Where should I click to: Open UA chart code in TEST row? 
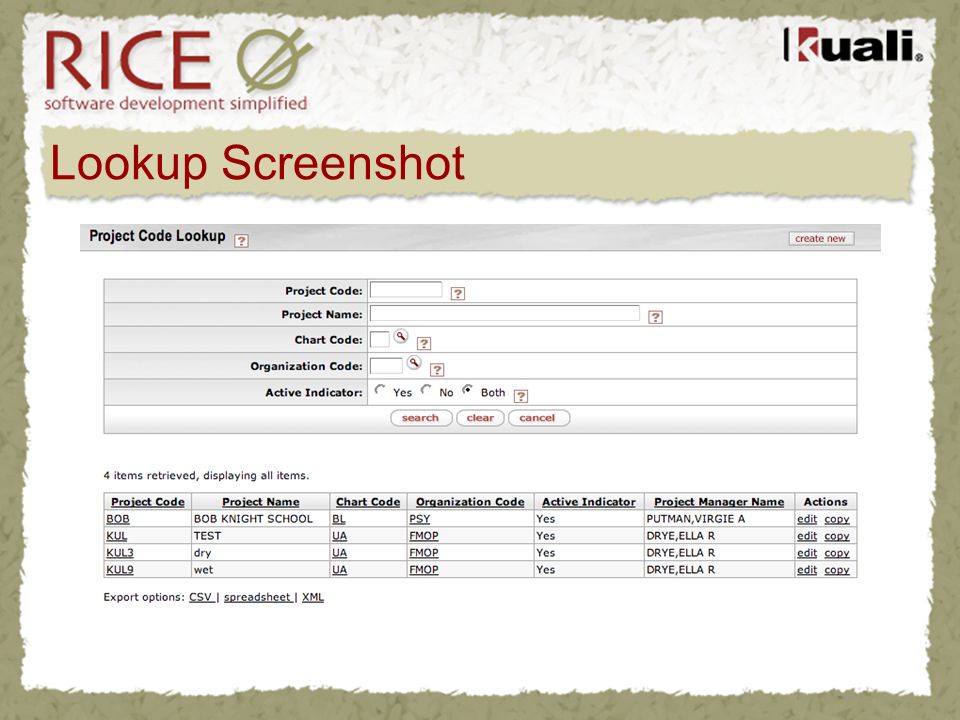pos(340,536)
